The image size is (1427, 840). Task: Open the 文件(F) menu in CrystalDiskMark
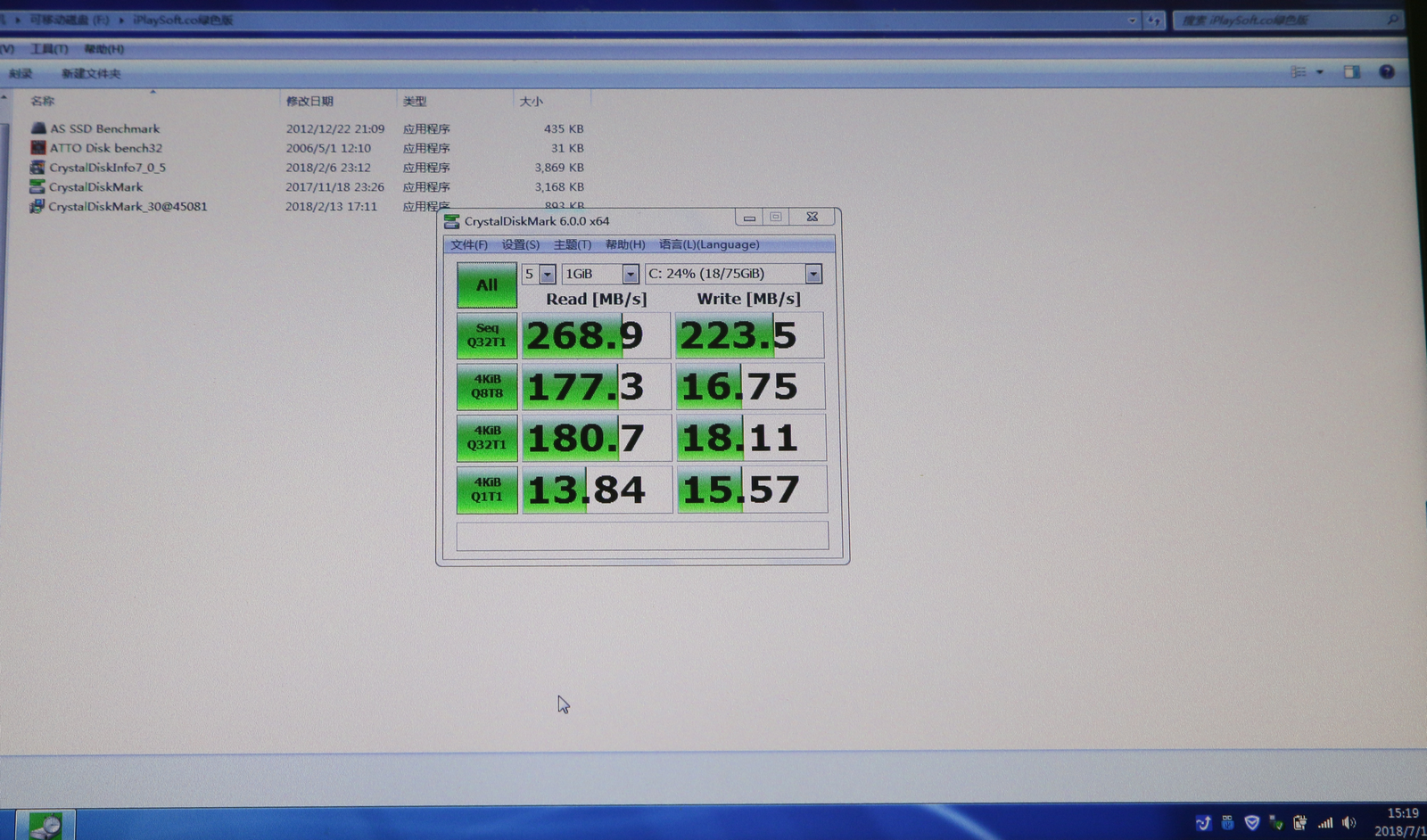tap(469, 245)
